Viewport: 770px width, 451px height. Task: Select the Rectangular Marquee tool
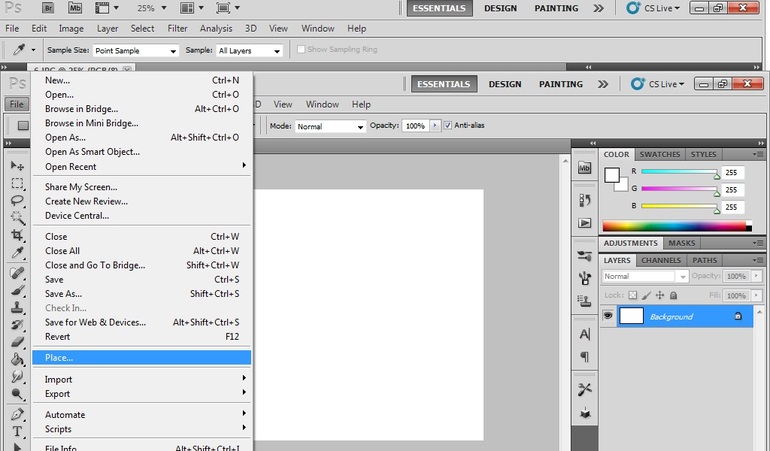click(x=17, y=183)
